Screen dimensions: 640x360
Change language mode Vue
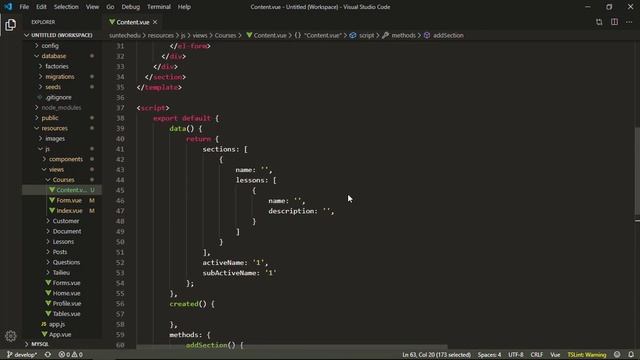click(x=555, y=355)
